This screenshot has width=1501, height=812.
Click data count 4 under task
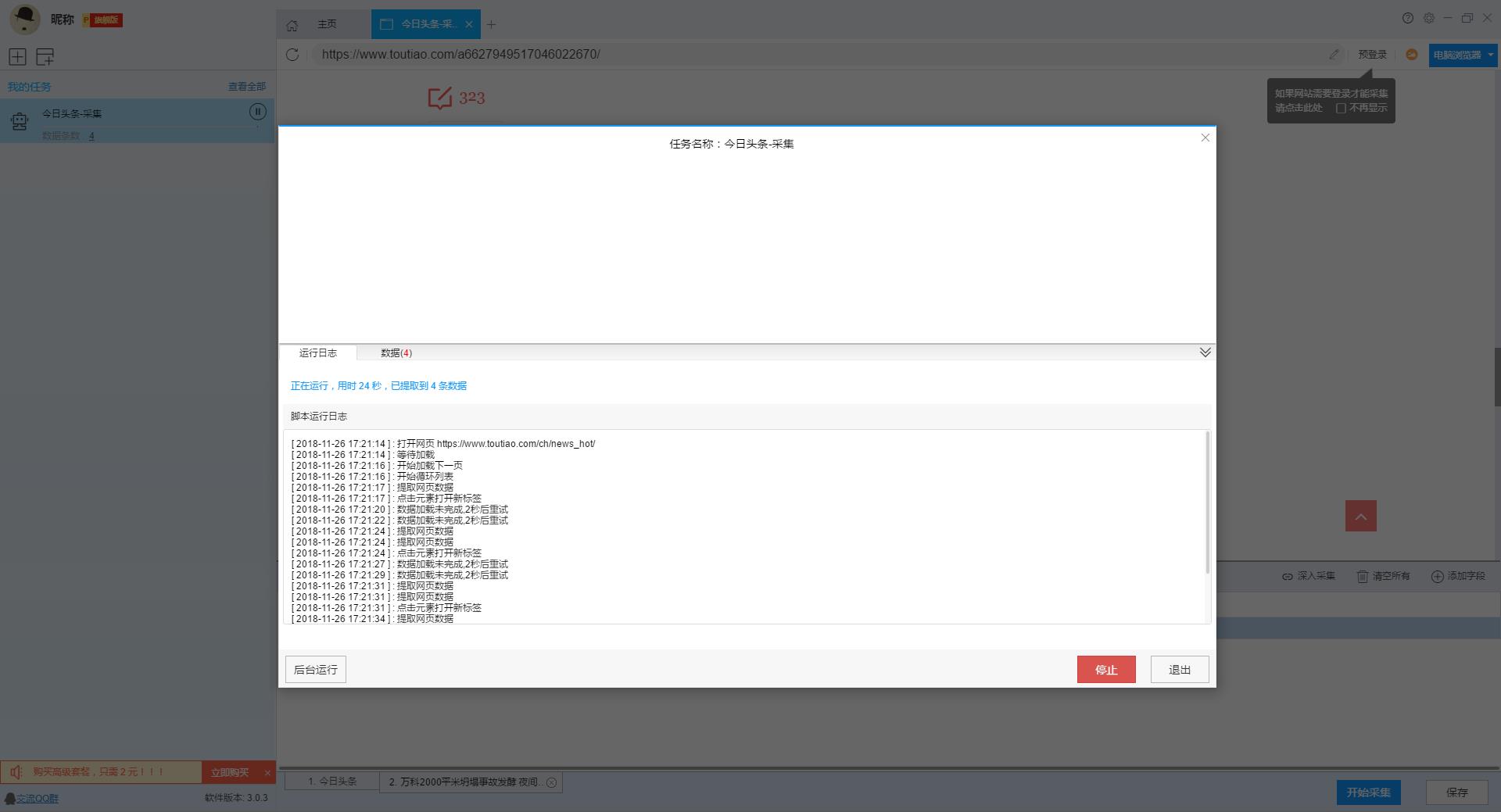pos(91,136)
